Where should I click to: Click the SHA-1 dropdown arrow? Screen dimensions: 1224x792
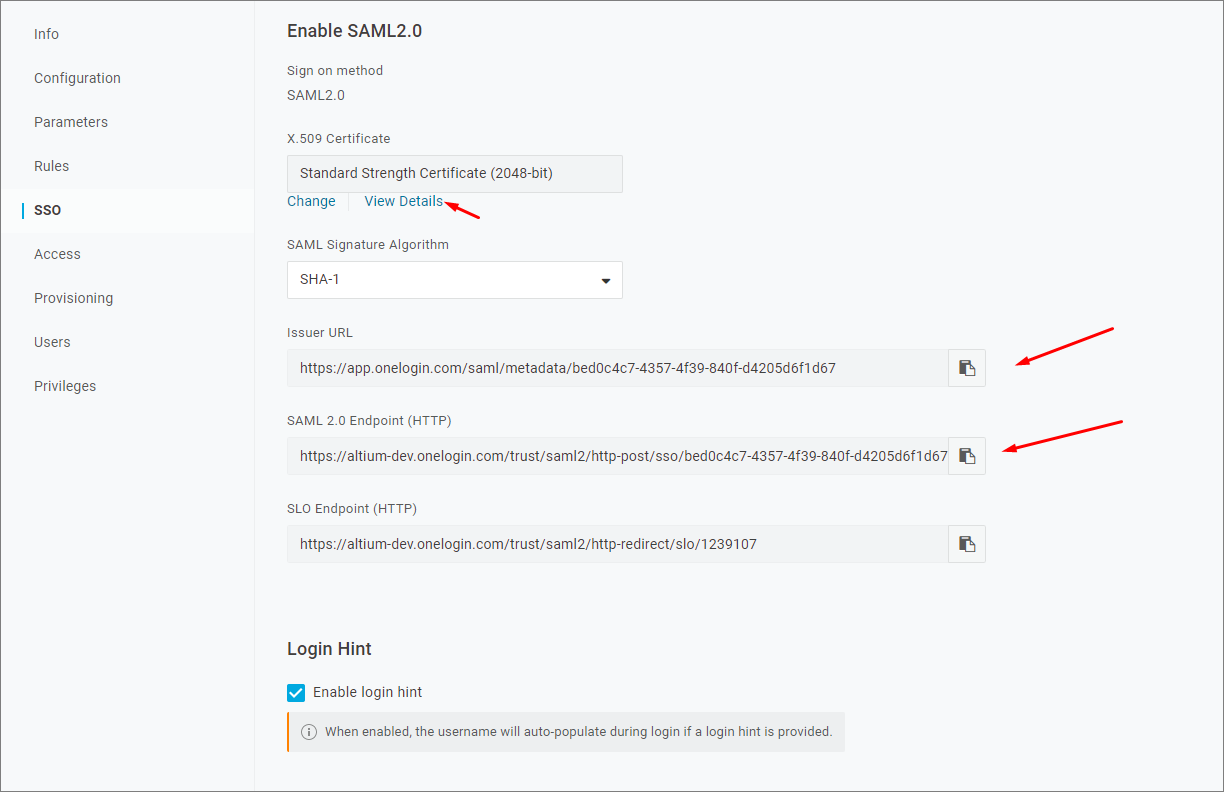pyautogui.click(x=605, y=281)
